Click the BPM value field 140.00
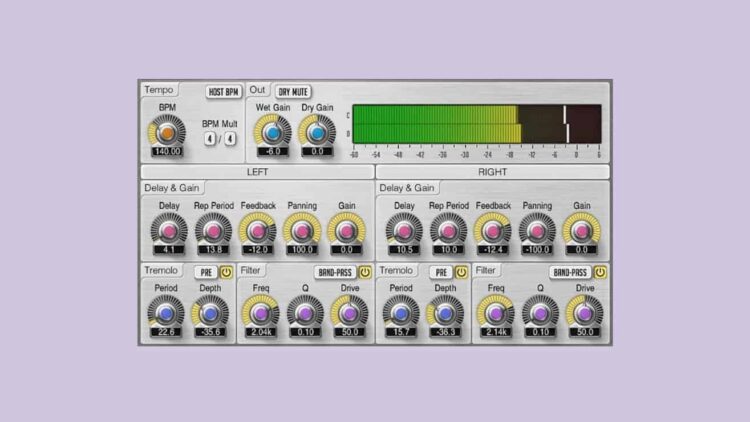The height and width of the screenshot is (422, 750). pos(167,151)
